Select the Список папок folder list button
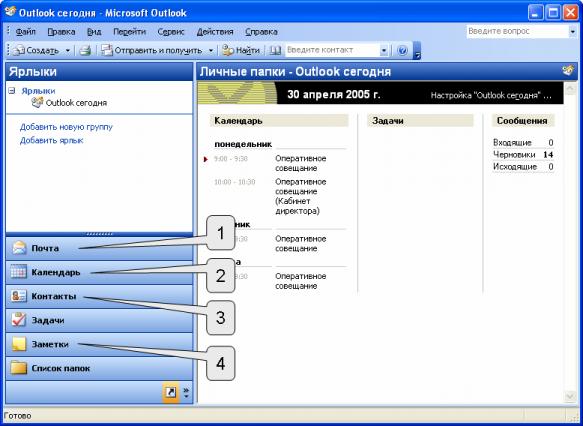583x426 pixels. pyautogui.click(x=99, y=368)
